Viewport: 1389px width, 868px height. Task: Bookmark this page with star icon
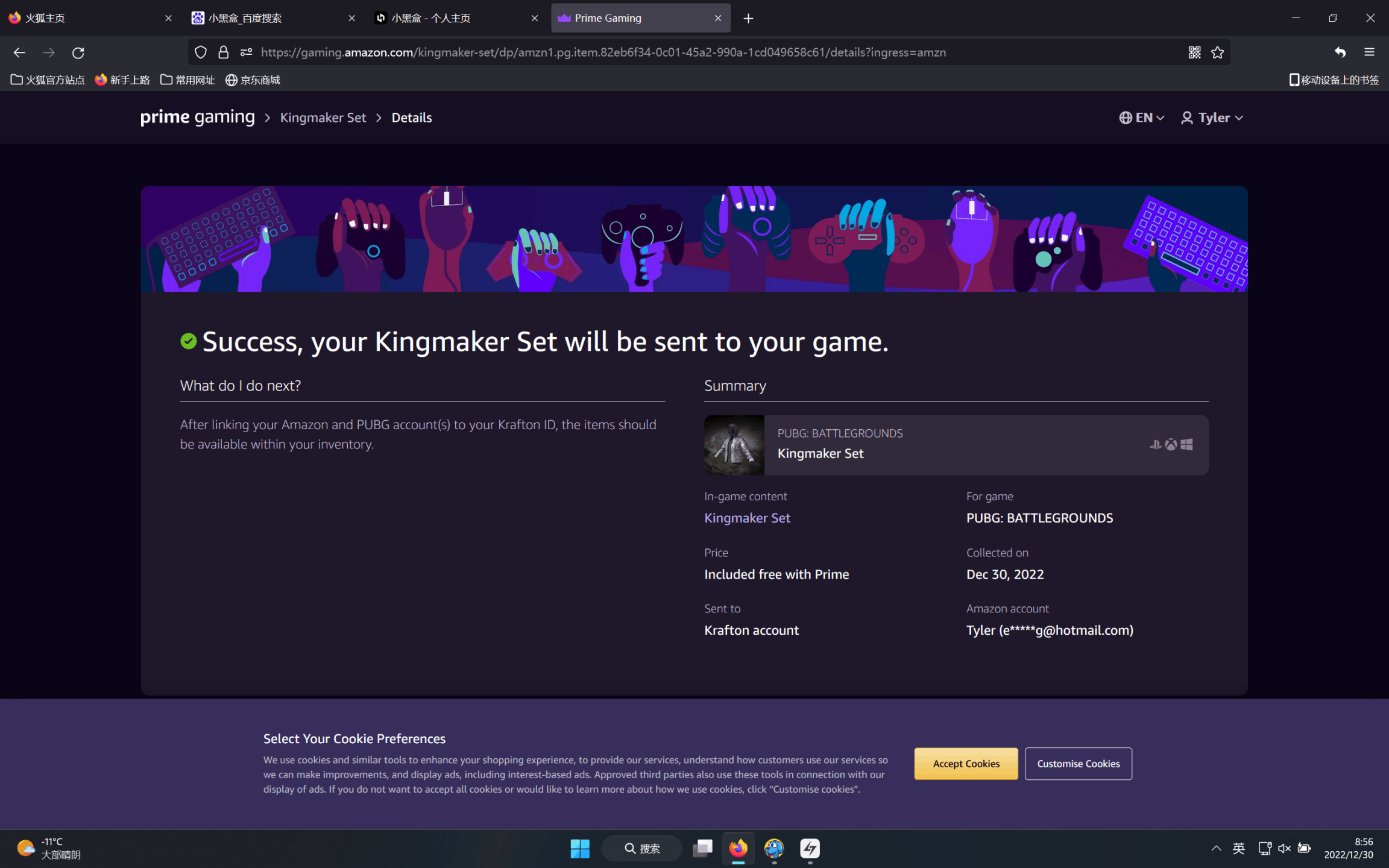tap(1218, 52)
